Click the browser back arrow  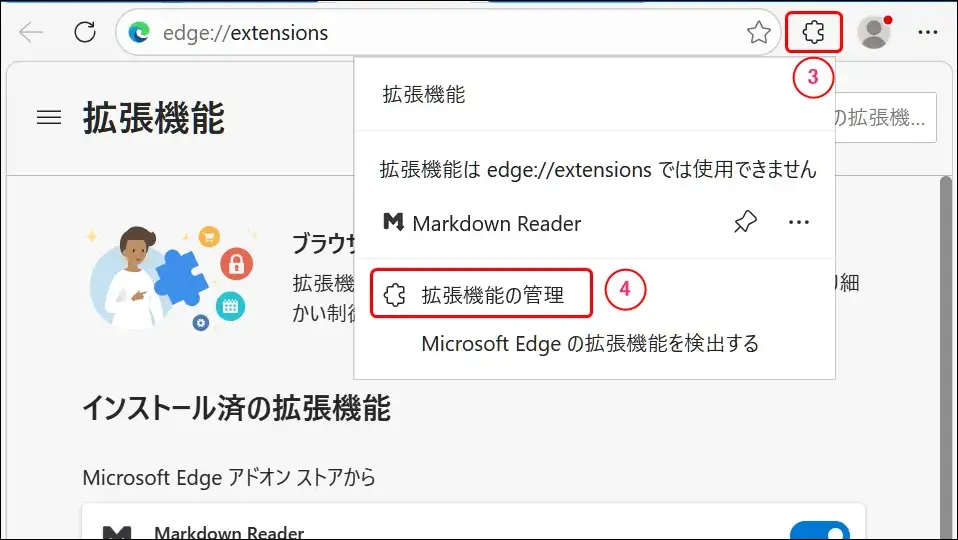pyautogui.click(x=32, y=33)
